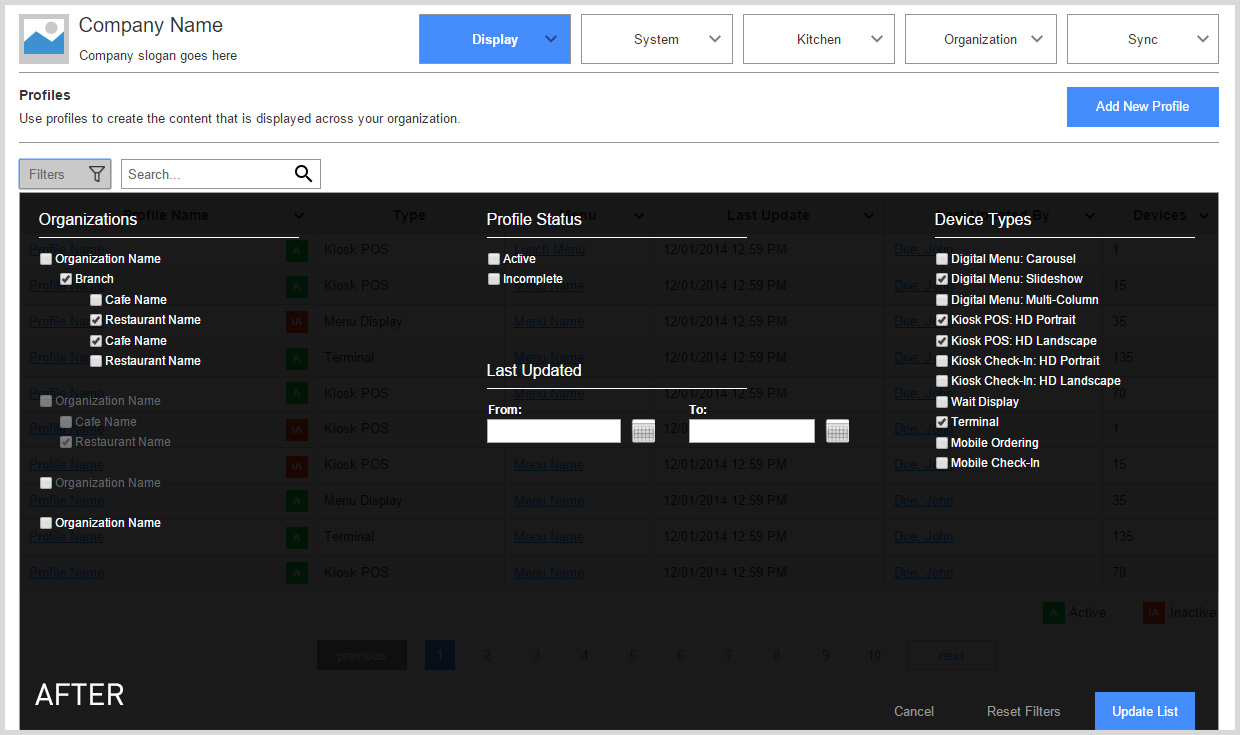1240x735 pixels.
Task: Select the Digital Menu: Carousel checkbox
Action: (x=942, y=259)
